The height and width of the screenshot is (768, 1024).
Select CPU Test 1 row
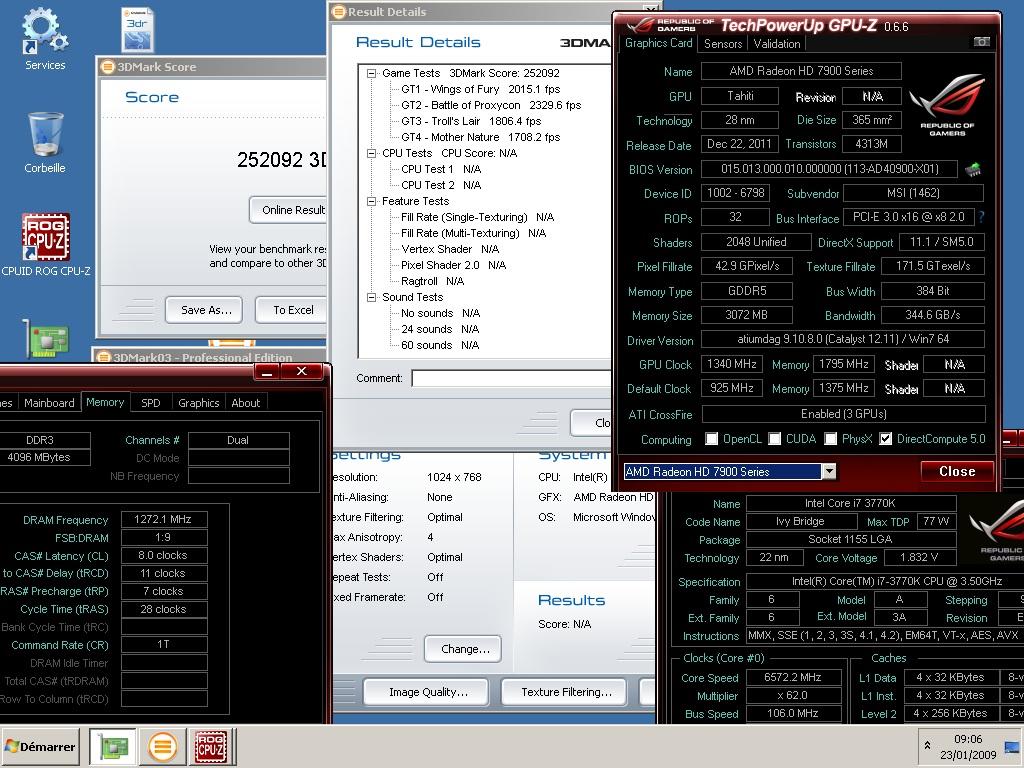click(441, 169)
